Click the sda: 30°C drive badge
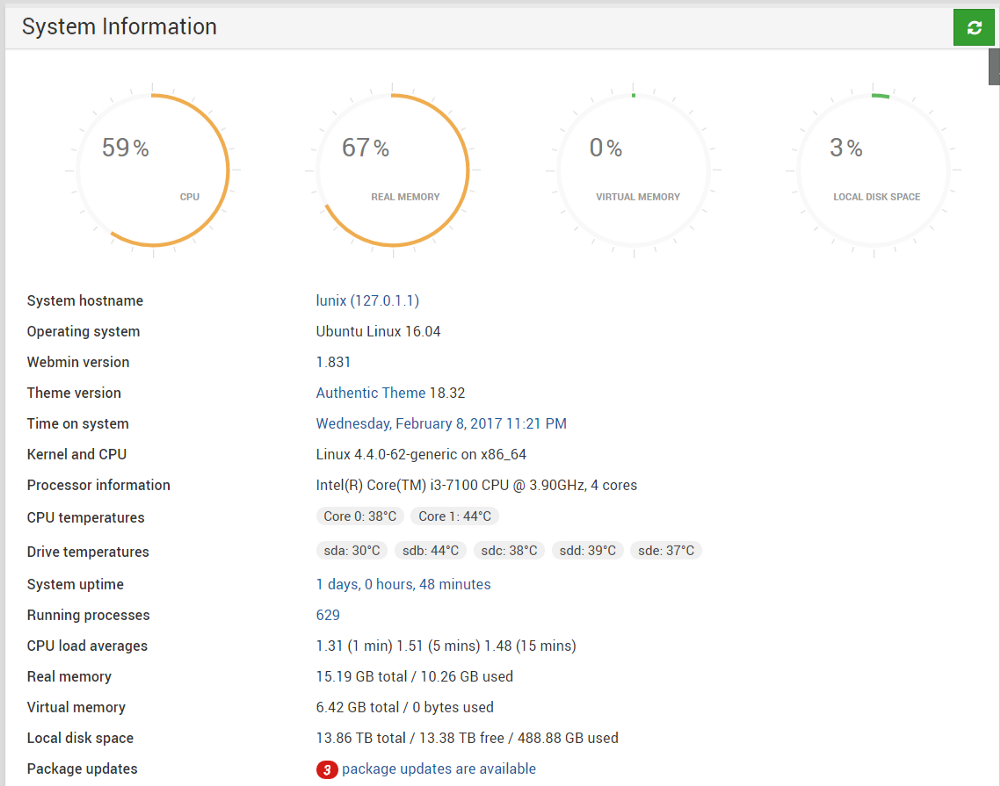 click(x=351, y=550)
